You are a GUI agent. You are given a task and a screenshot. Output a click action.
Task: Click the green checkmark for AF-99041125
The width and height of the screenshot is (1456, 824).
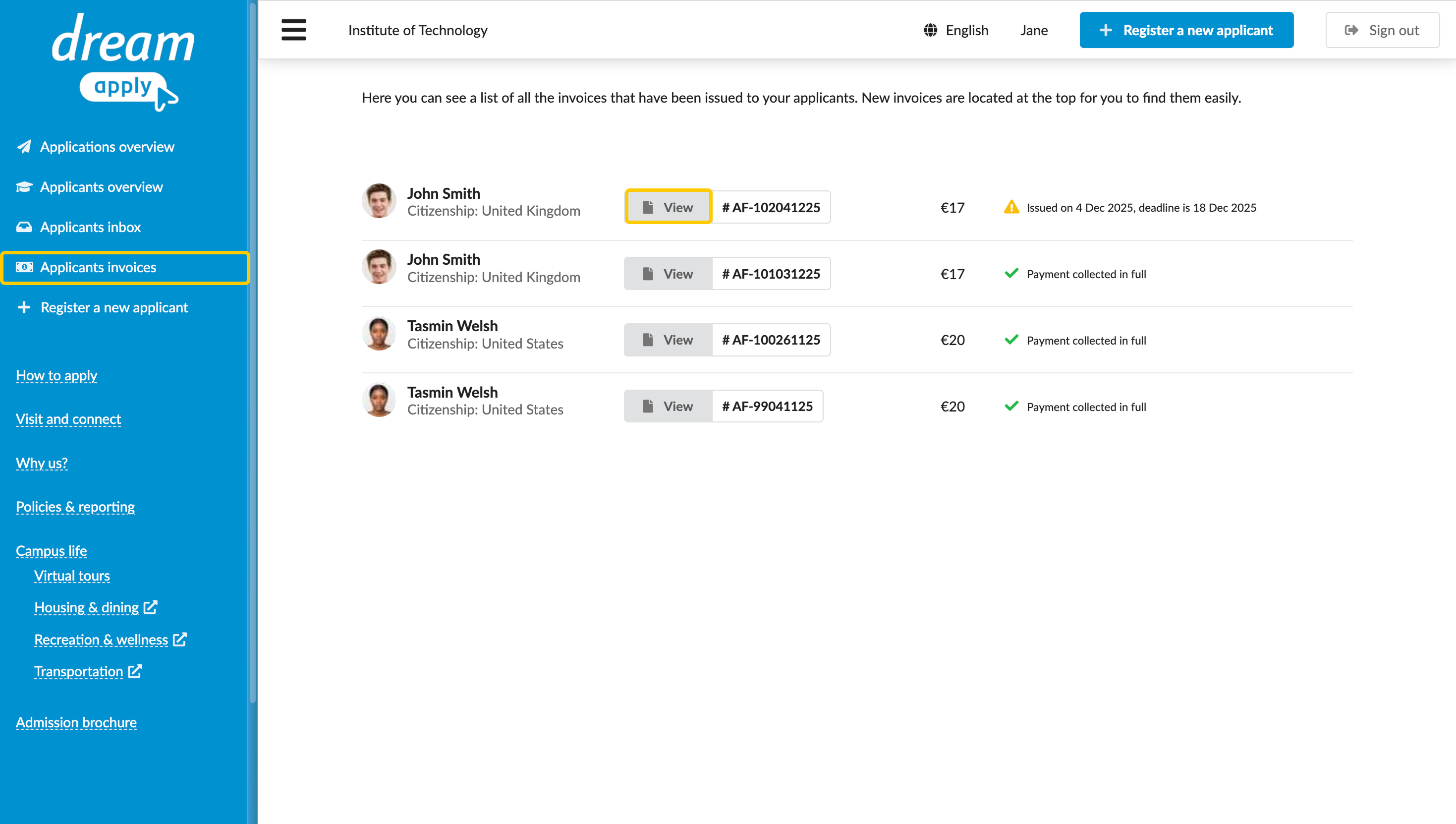tap(1011, 407)
